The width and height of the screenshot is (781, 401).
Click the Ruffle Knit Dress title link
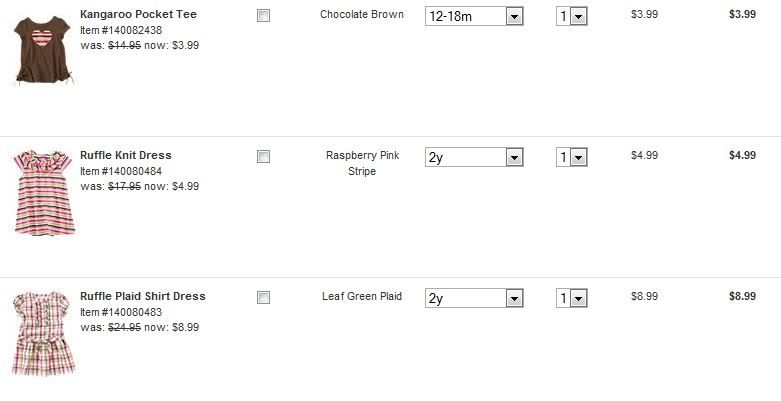click(x=126, y=156)
